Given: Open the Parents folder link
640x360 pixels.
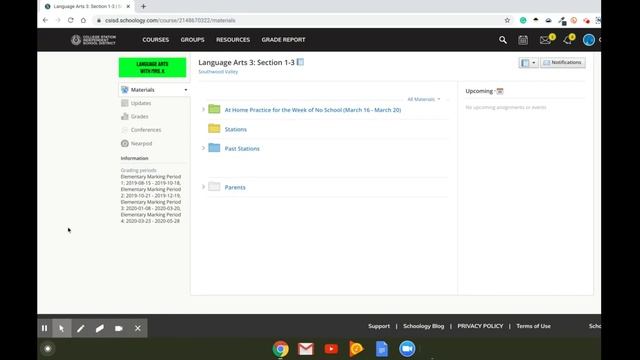Looking at the screenshot, I should (x=235, y=187).
